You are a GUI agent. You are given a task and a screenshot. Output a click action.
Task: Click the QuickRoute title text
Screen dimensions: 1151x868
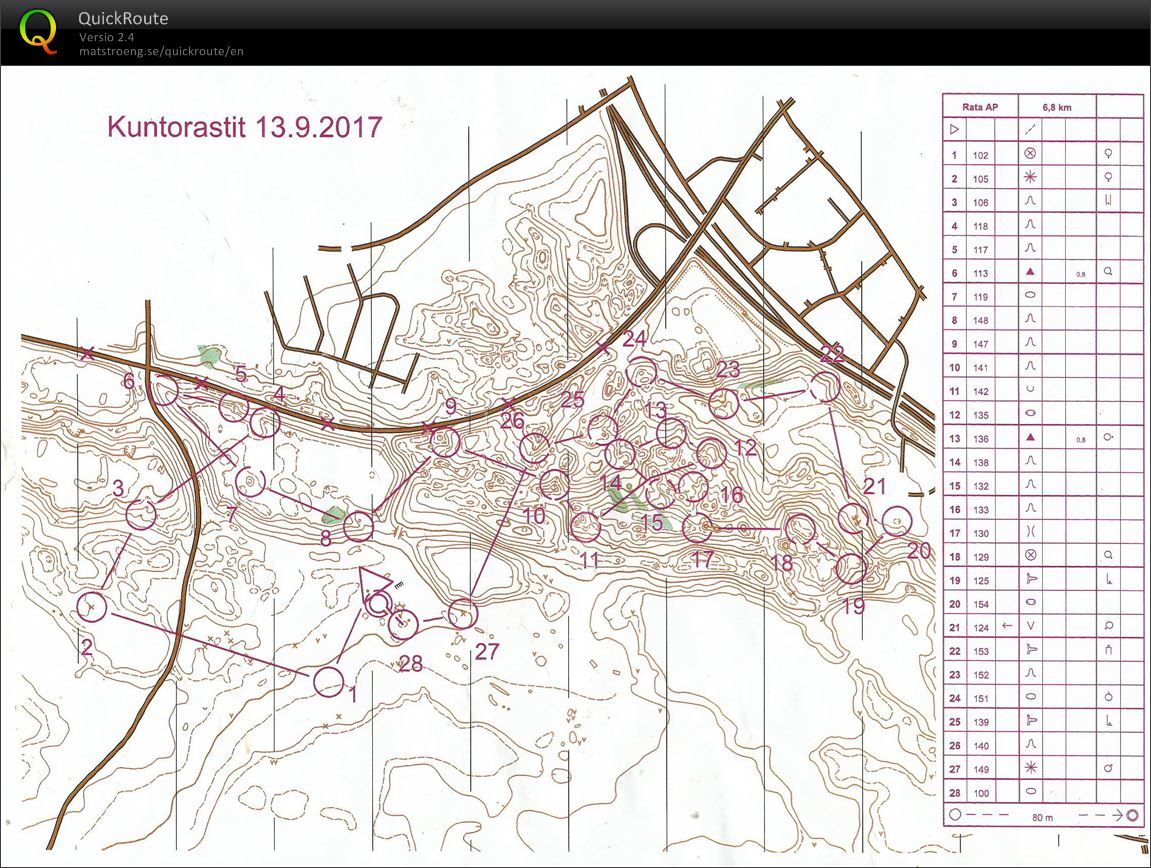tap(123, 19)
